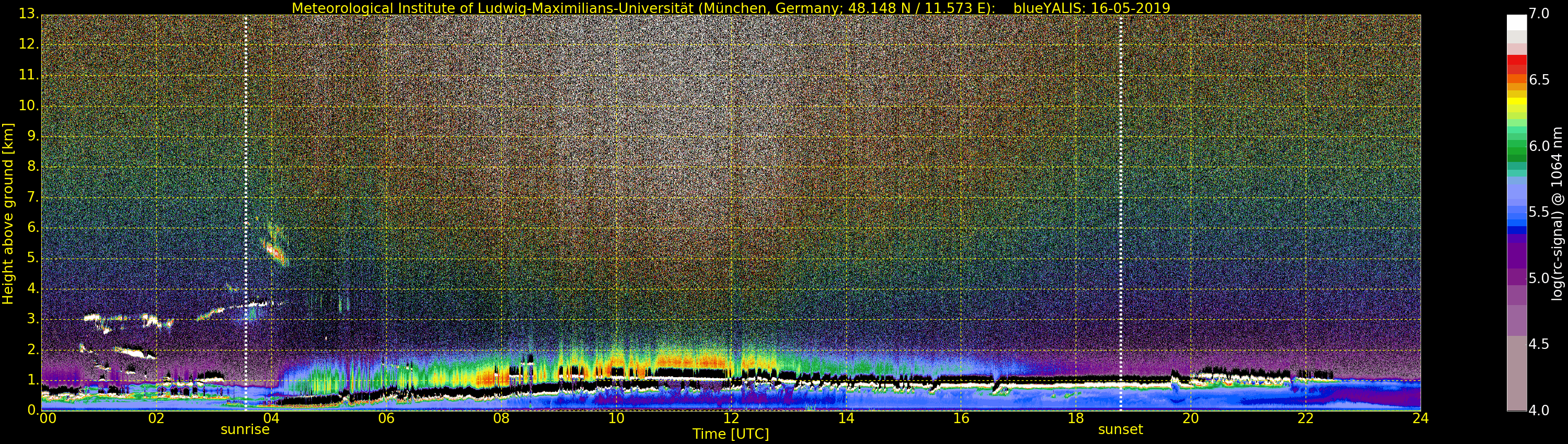1568x444 pixels.
Task: Click the white top segment of the colorbar
Action: [1516, 22]
